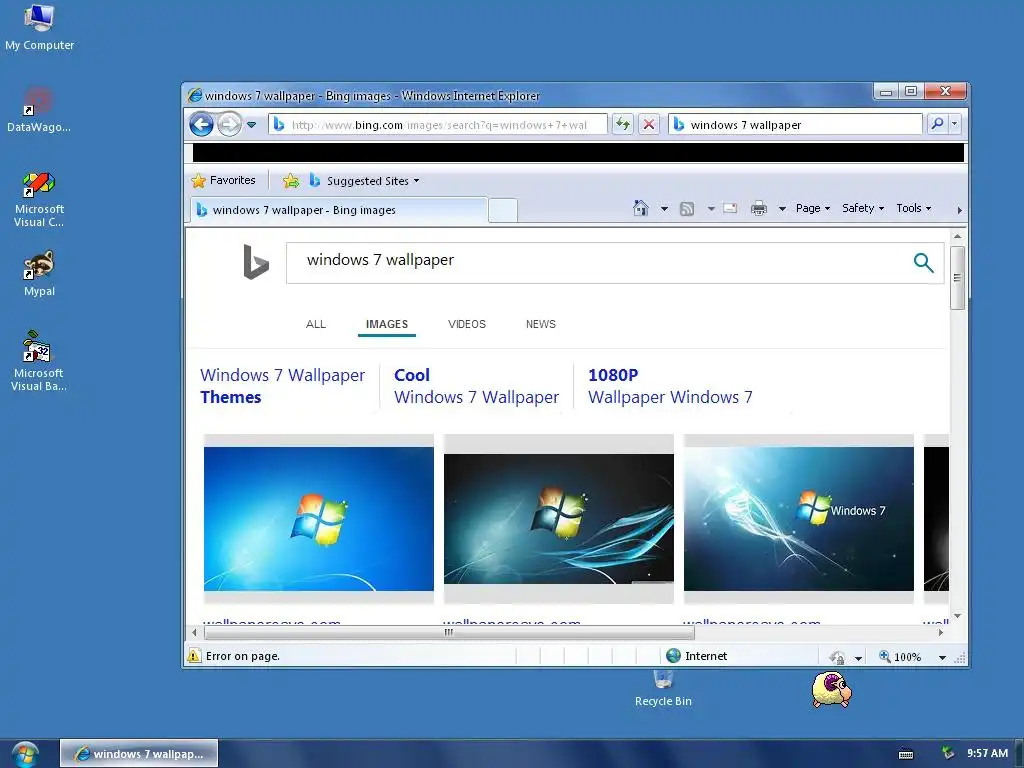Click the vertical scrollbar down arrow

tap(957, 616)
